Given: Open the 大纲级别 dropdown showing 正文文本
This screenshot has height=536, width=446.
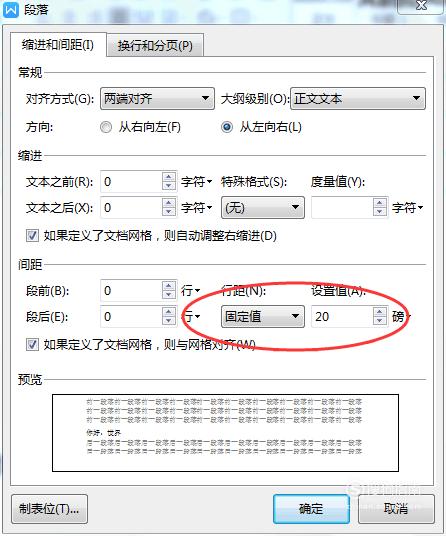Looking at the screenshot, I should pyautogui.click(x=357, y=98).
